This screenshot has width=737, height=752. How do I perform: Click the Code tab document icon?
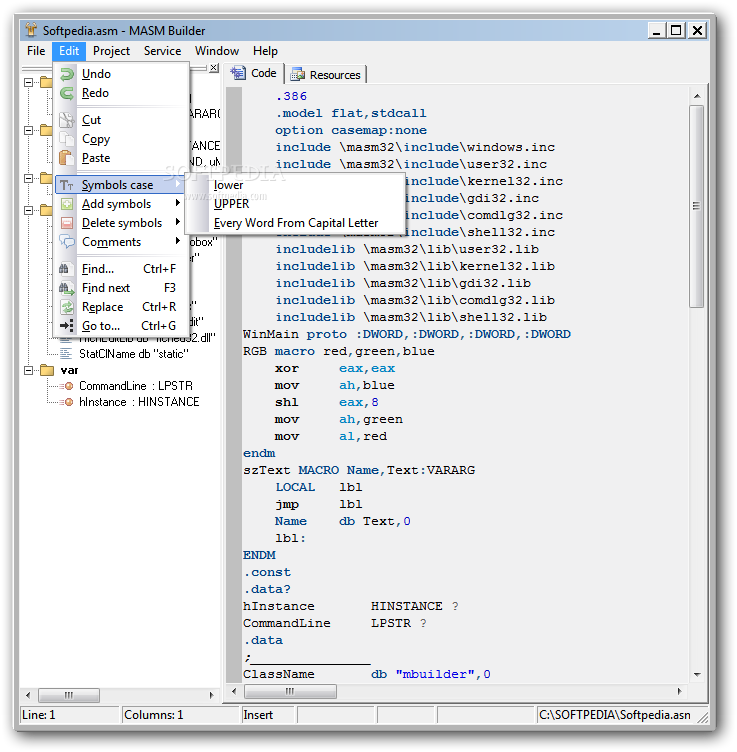pyautogui.click(x=237, y=73)
